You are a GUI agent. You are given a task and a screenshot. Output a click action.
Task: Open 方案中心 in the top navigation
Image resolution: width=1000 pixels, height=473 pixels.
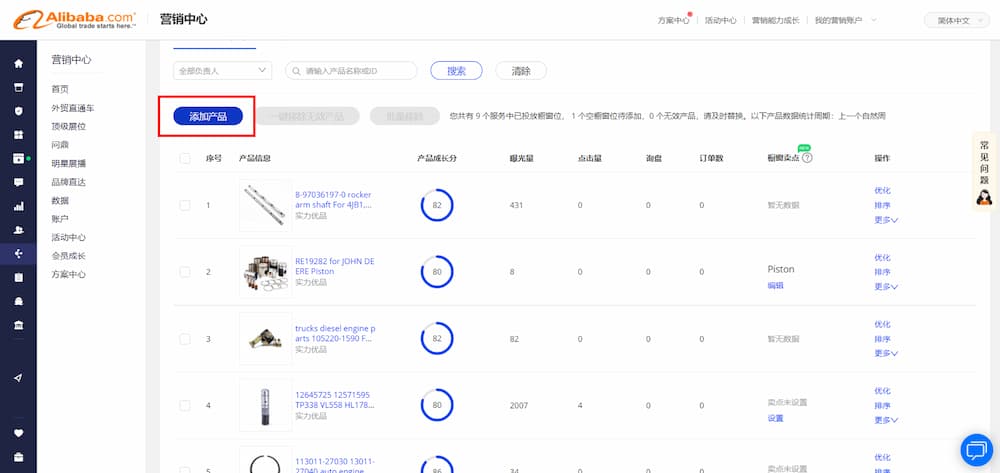[673, 20]
